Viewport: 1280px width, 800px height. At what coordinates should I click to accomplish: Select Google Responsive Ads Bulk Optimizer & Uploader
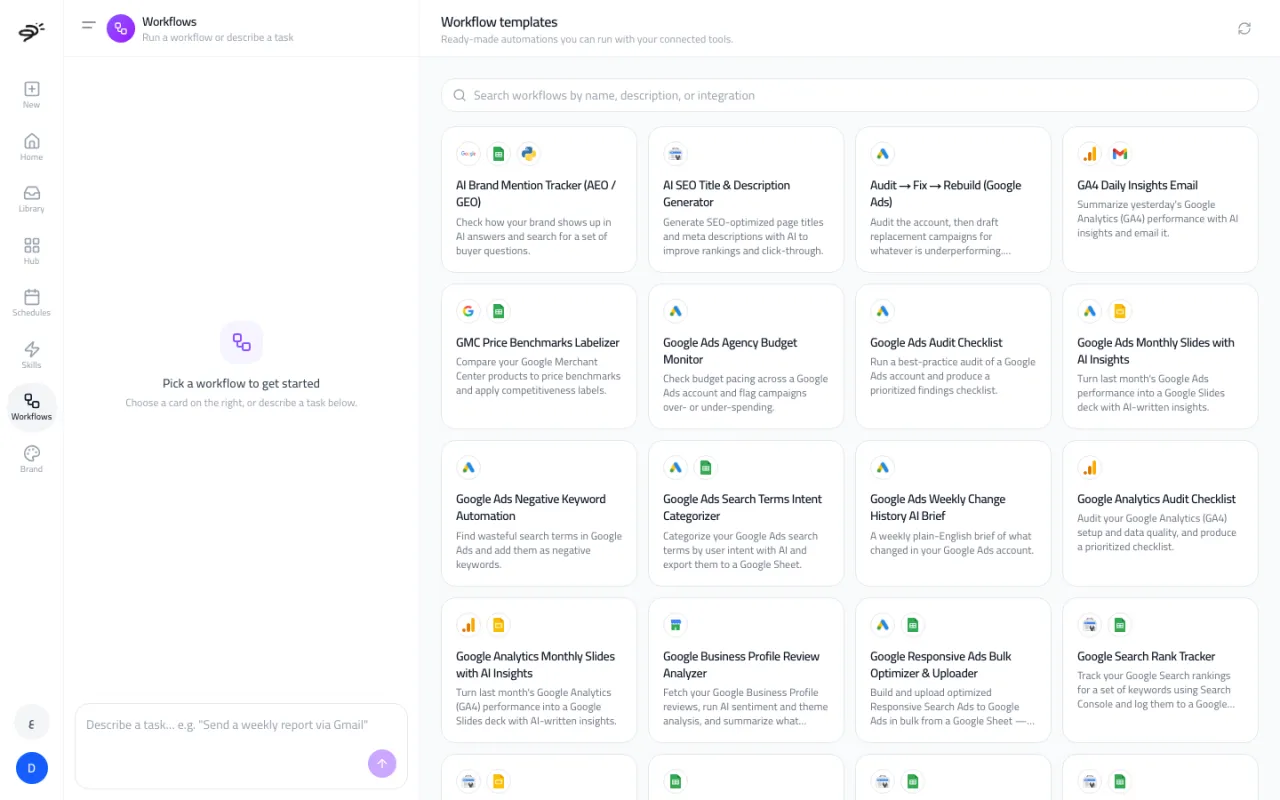point(953,670)
